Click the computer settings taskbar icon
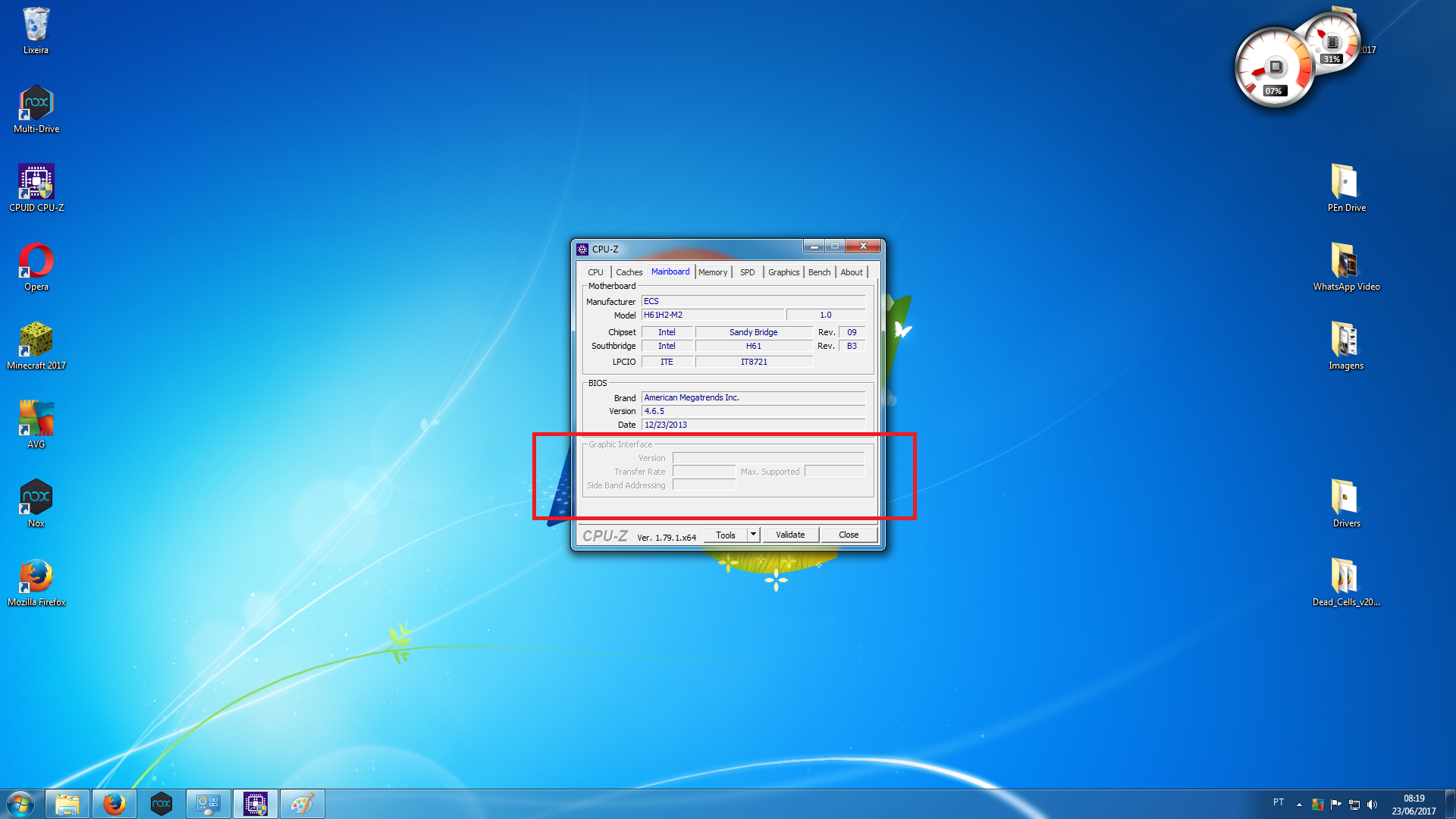The width and height of the screenshot is (1456, 819). (209, 804)
